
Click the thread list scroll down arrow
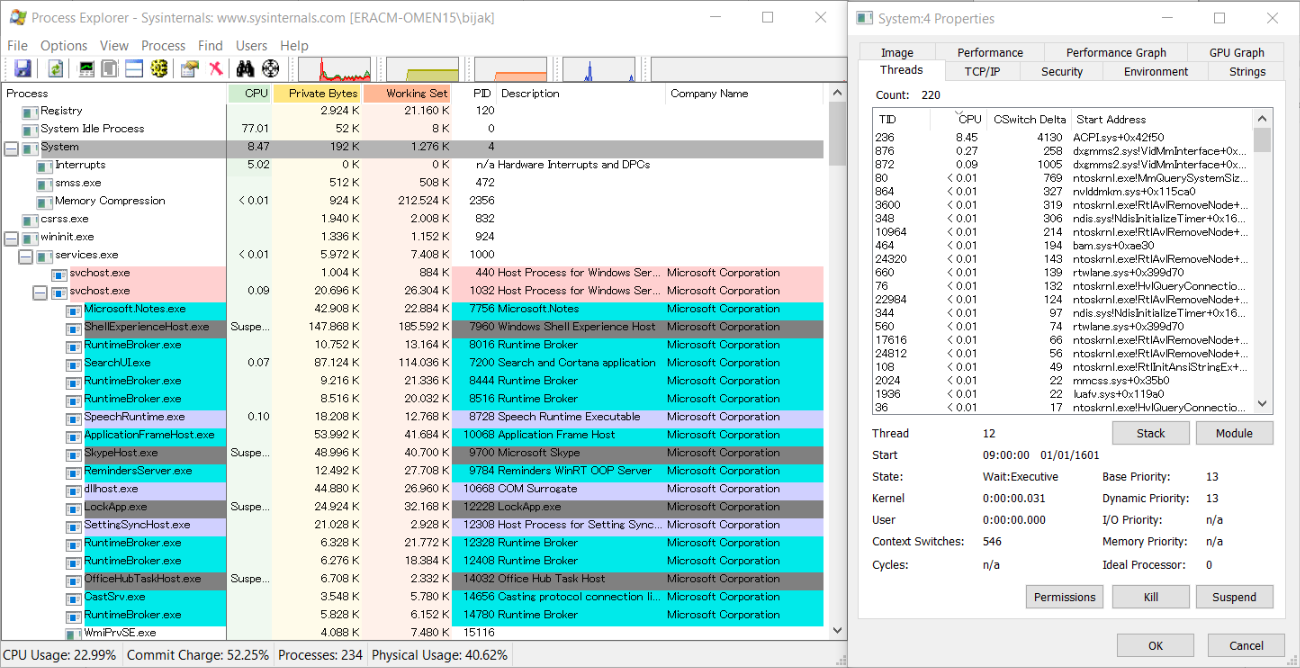[x=1262, y=404]
